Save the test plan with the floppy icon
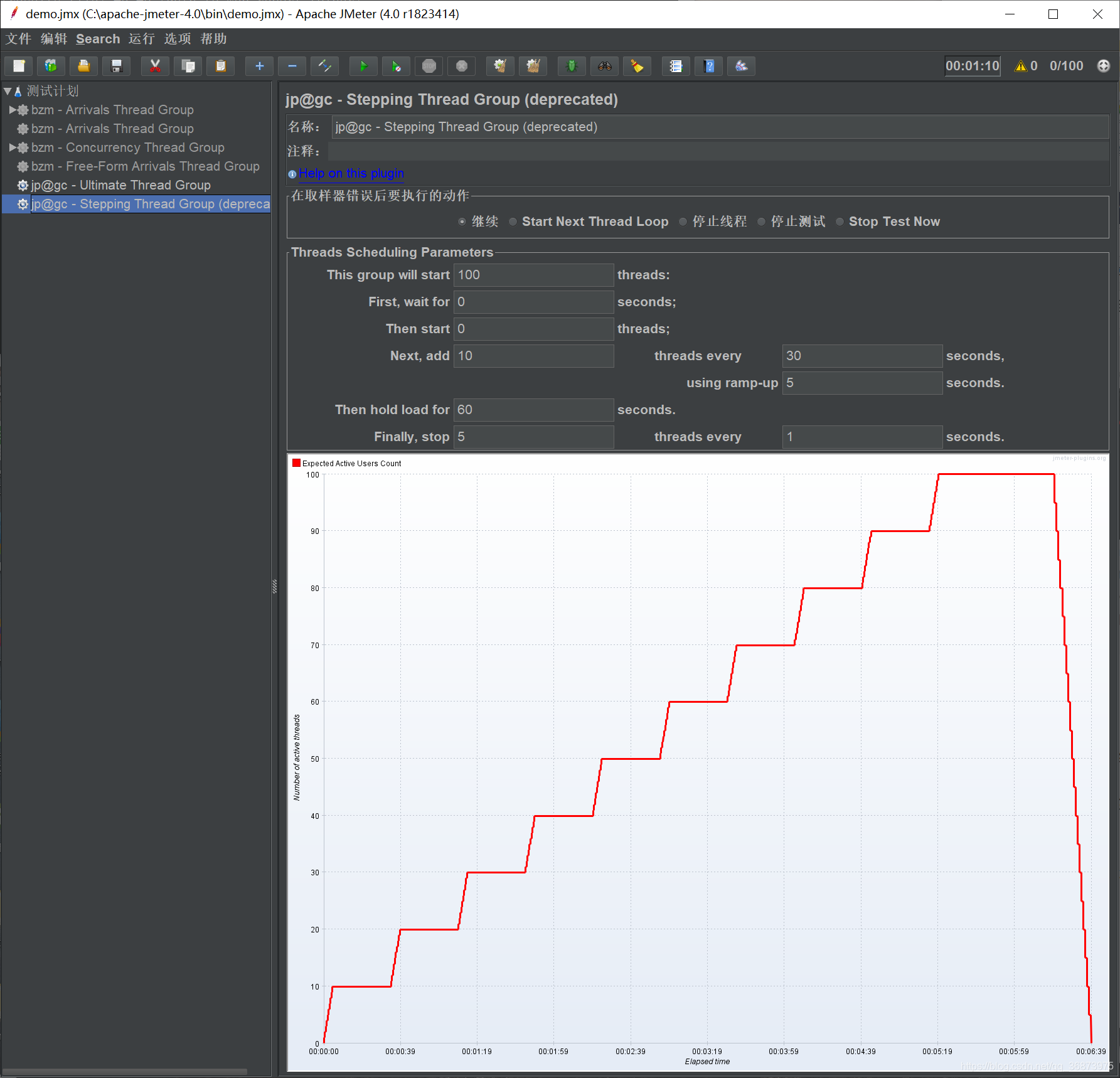Image resolution: width=1120 pixels, height=1078 pixels. [116, 66]
